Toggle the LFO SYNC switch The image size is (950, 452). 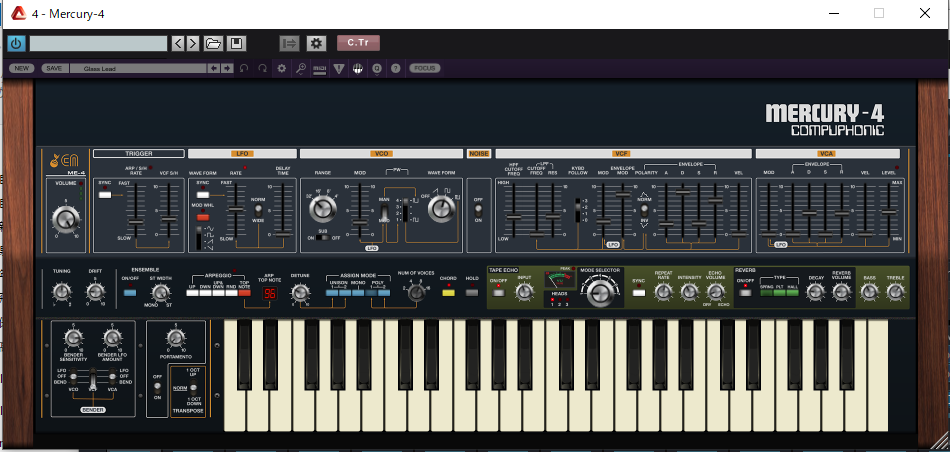pyautogui.click(x=203, y=194)
